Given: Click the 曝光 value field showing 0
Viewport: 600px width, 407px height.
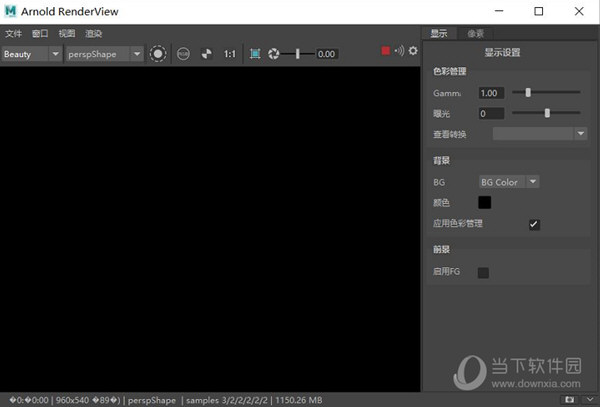Looking at the screenshot, I should (491, 113).
